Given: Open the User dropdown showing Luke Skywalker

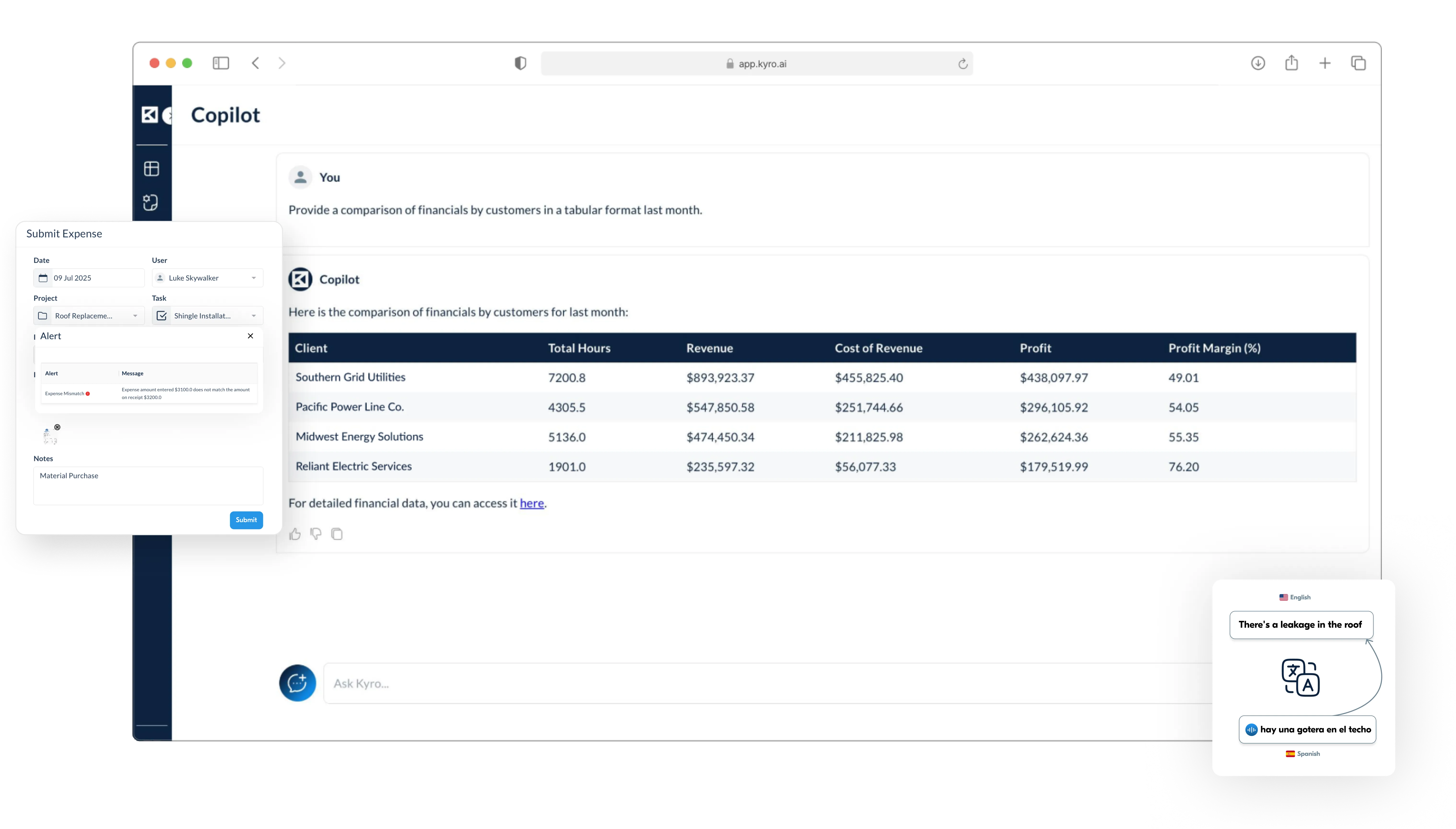Looking at the screenshot, I should (x=207, y=278).
